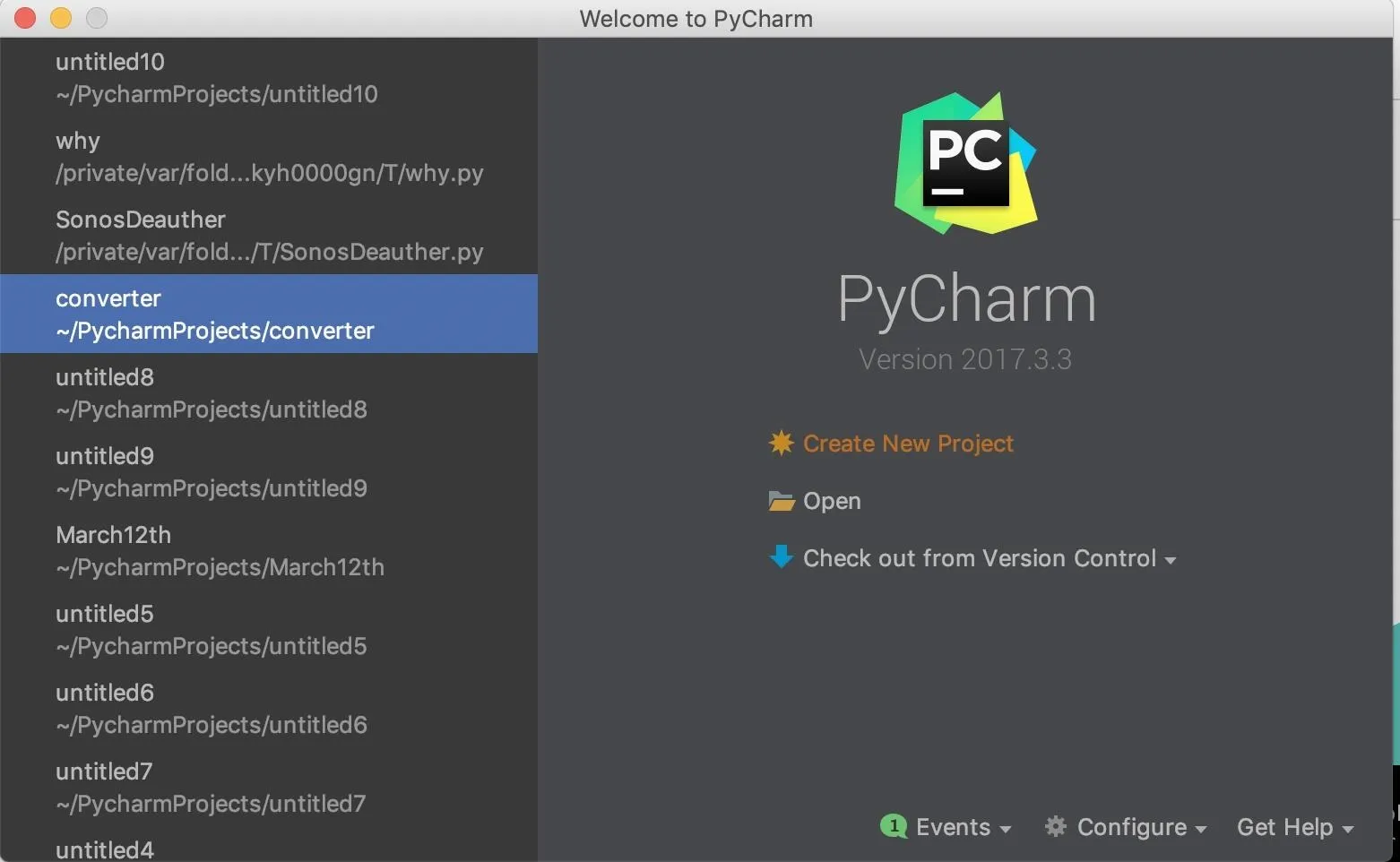The width and height of the screenshot is (1400, 862).
Task: Open recent project untitled5
Action: [269, 629]
